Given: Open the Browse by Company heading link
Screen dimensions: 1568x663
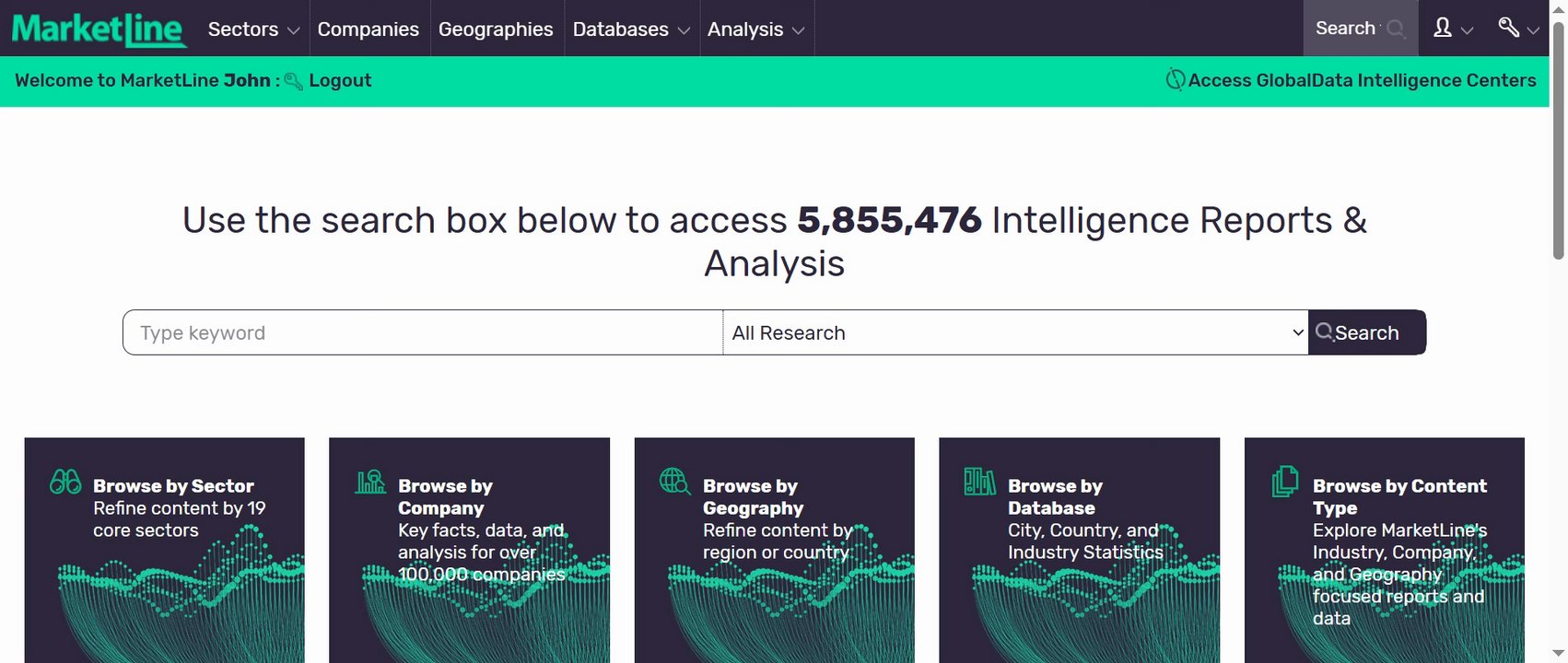Looking at the screenshot, I should [445, 497].
